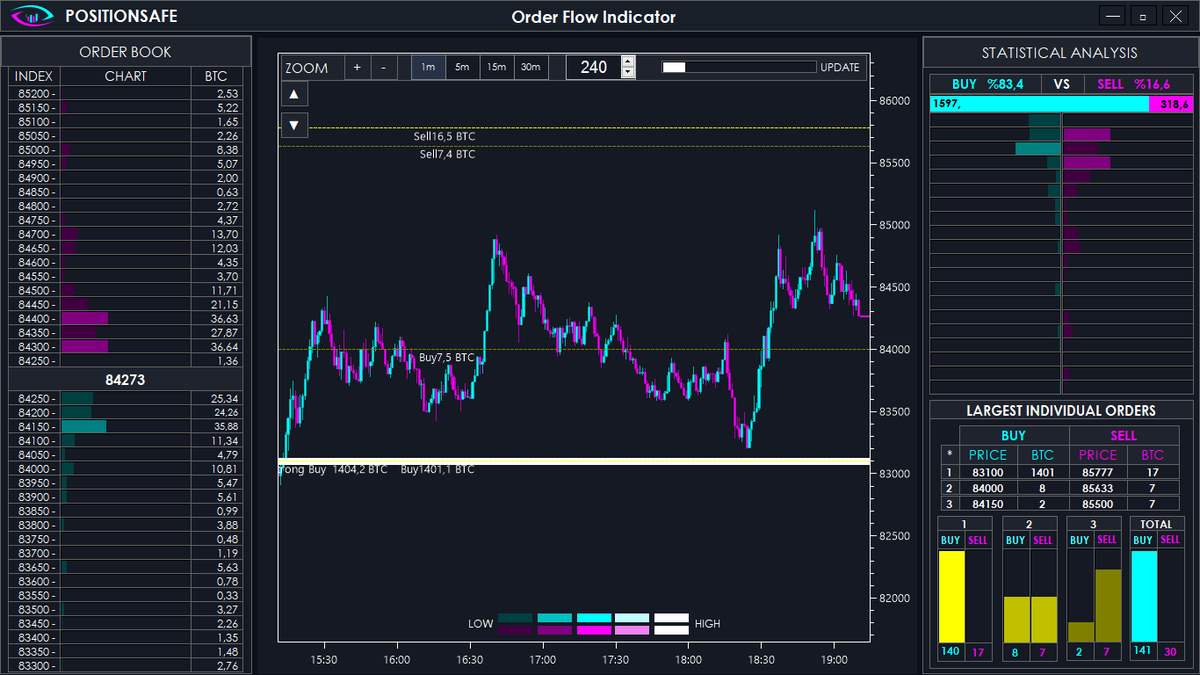Viewport: 1200px width, 675px height.
Task: Click the 30 total sell value
Action: [1171, 652]
